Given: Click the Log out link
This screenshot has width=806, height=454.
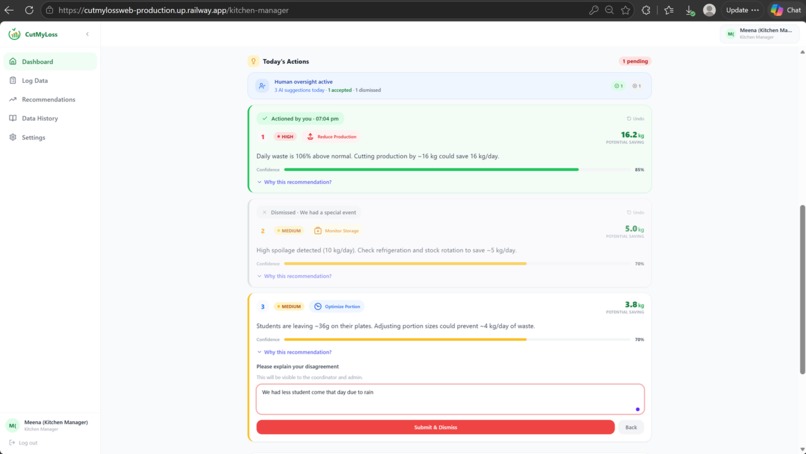Looking at the screenshot, I should click(24, 443).
